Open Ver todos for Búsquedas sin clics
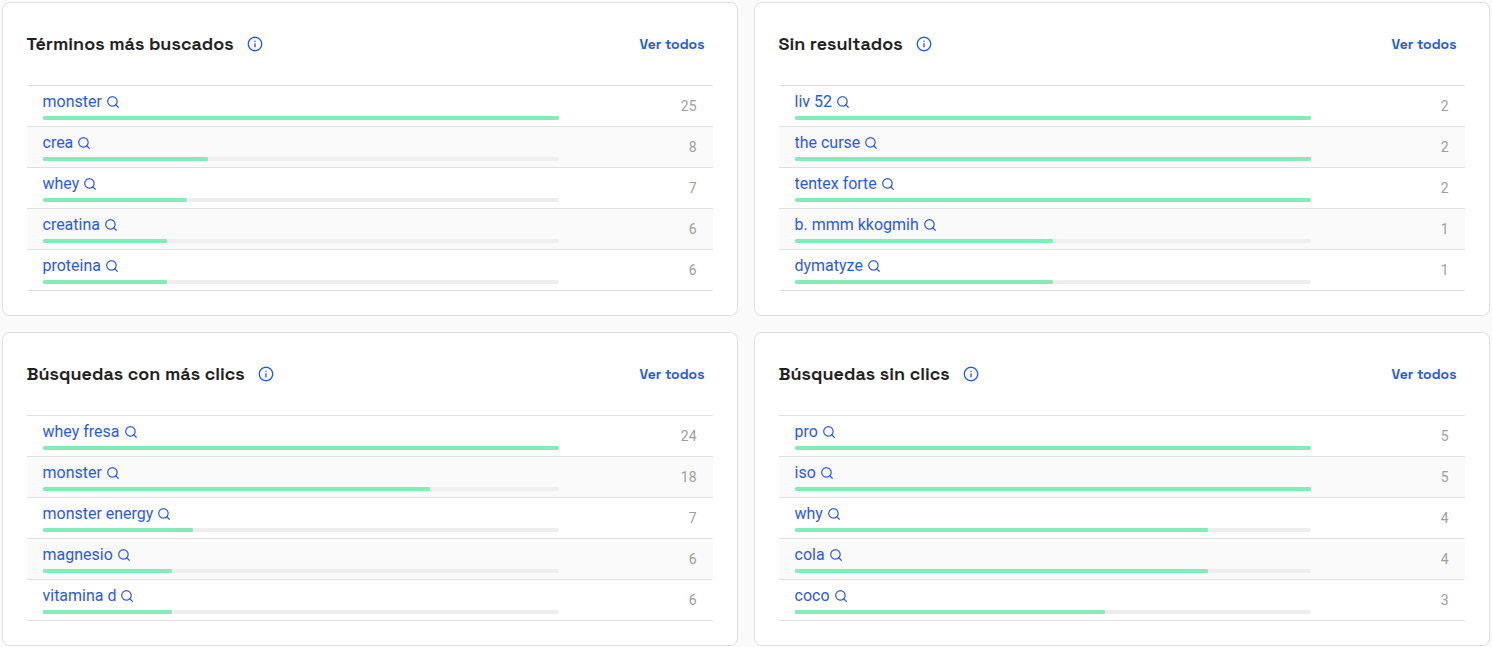The image size is (1492, 647). point(1424,374)
